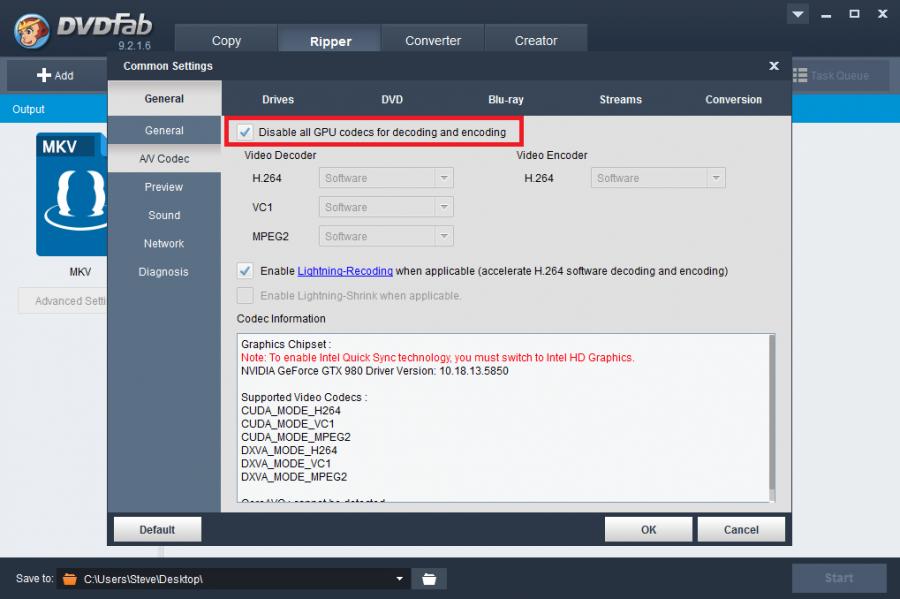Expand the H.264 video decoder dropdown
The width and height of the screenshot is (900, 599).
(x=443, y=178)
